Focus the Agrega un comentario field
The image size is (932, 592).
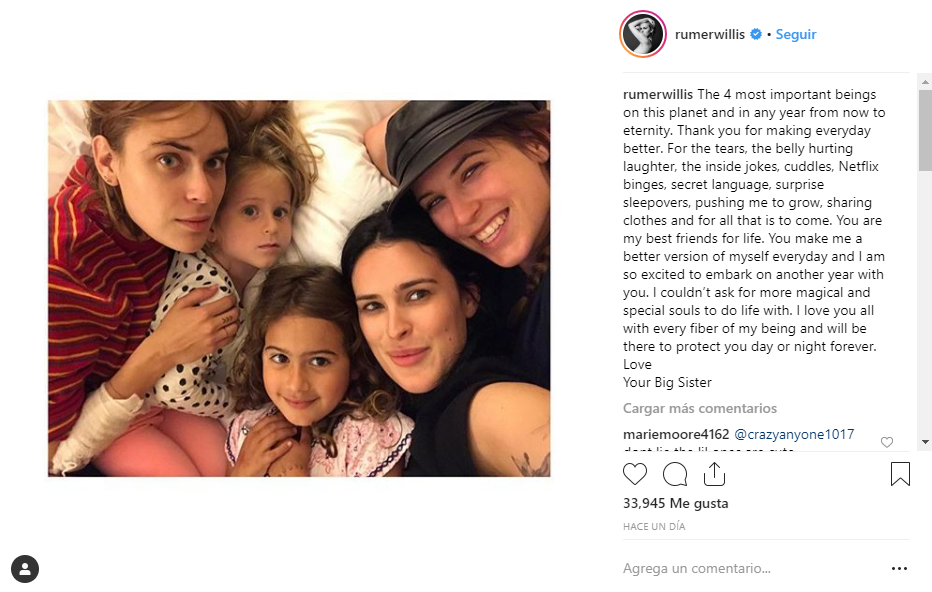[x=752, y=568]
